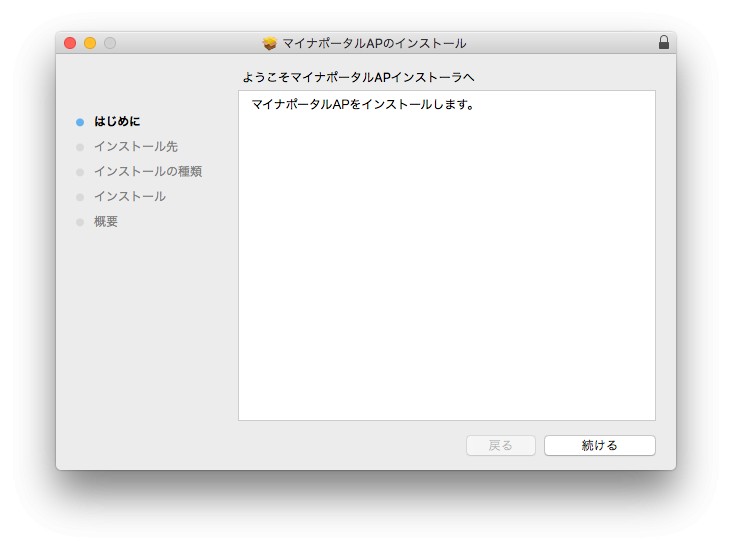Click the blue bullet beside はじめに

coord(80,122)
